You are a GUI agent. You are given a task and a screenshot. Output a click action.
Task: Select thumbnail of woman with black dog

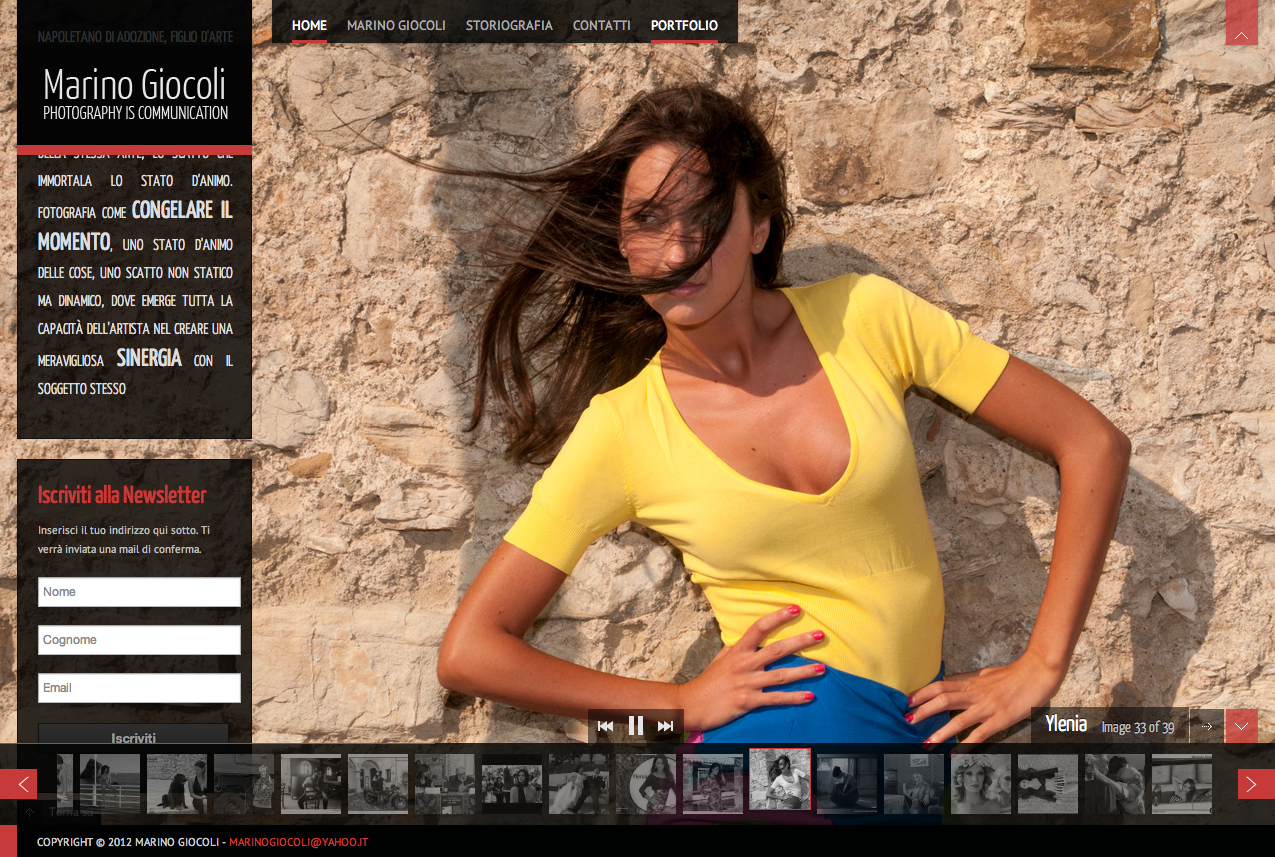click(x=177, y=783)
